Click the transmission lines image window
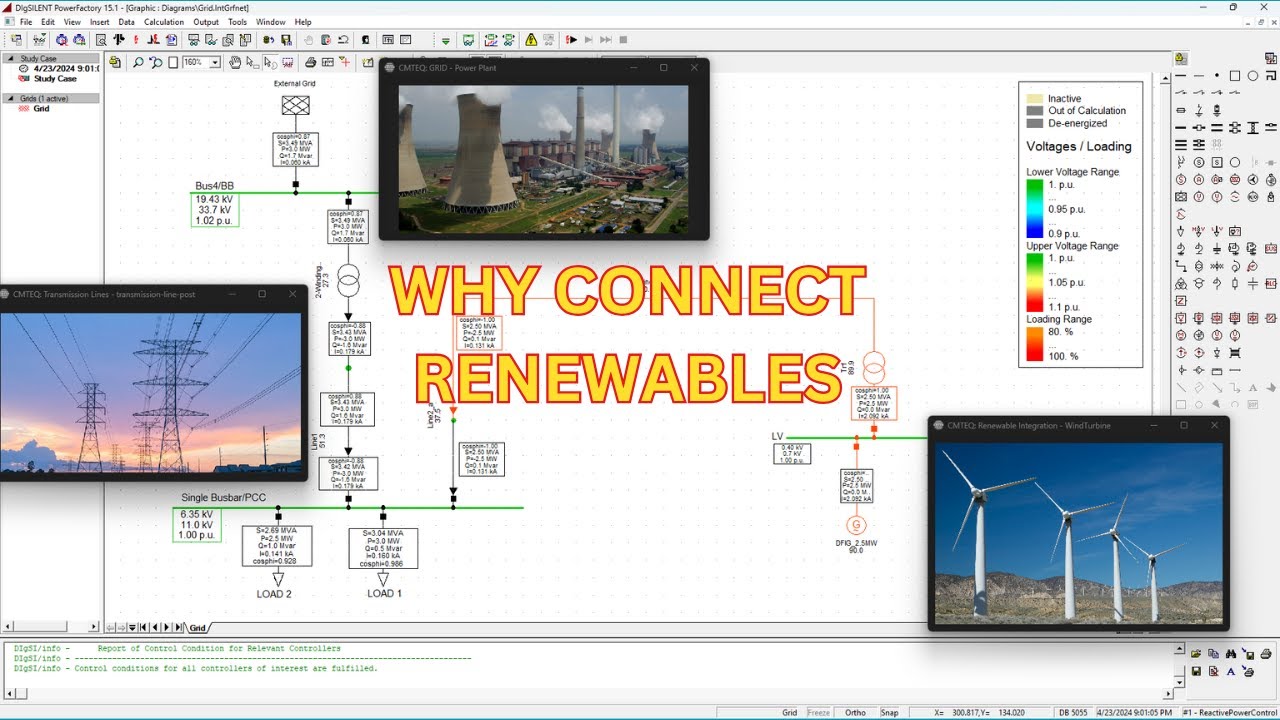The width and height of the screenshot is (1280, 720). 150,392
